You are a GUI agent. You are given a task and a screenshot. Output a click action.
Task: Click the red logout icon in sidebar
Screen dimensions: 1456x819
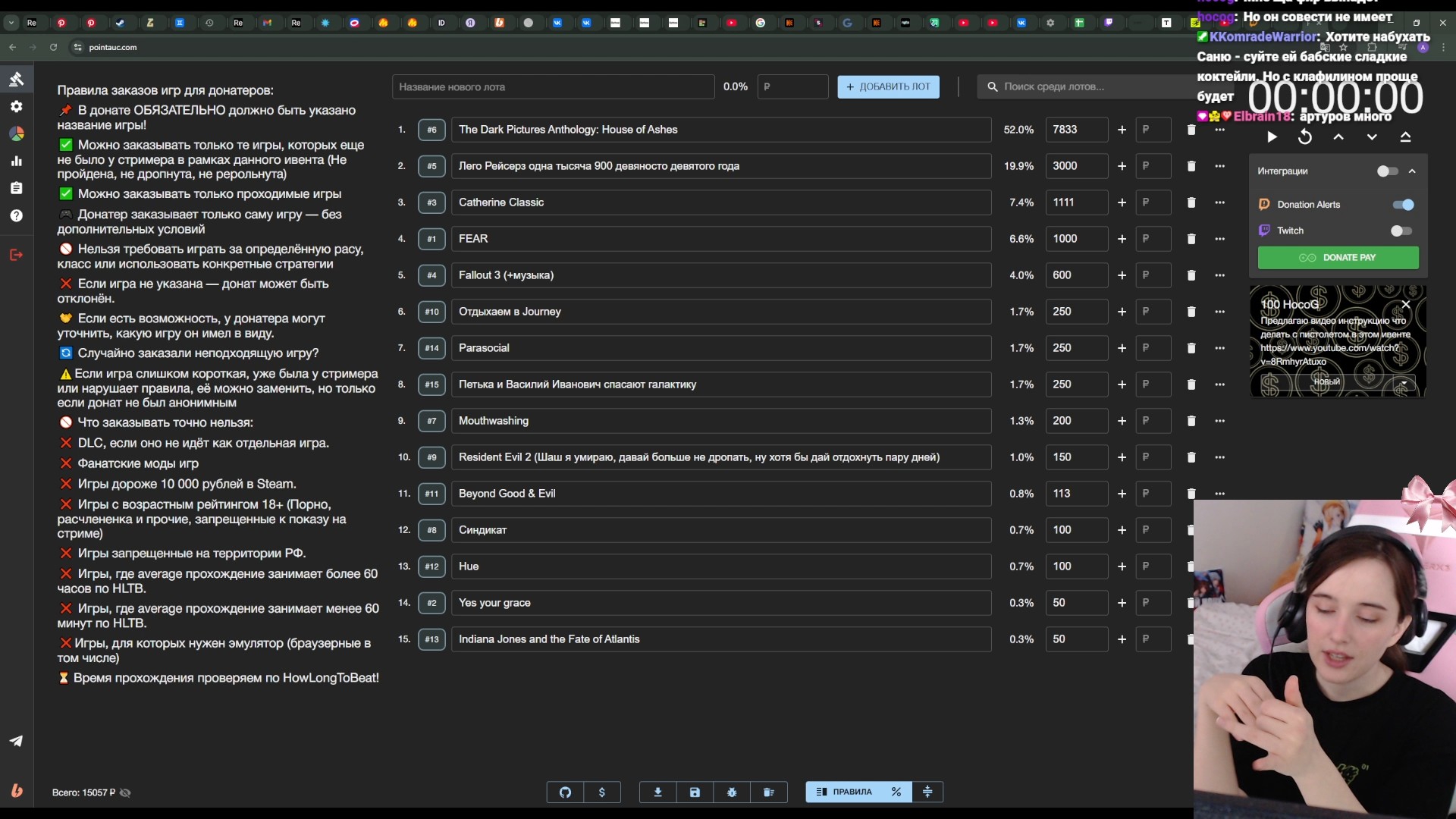click(x=16, y=255)
